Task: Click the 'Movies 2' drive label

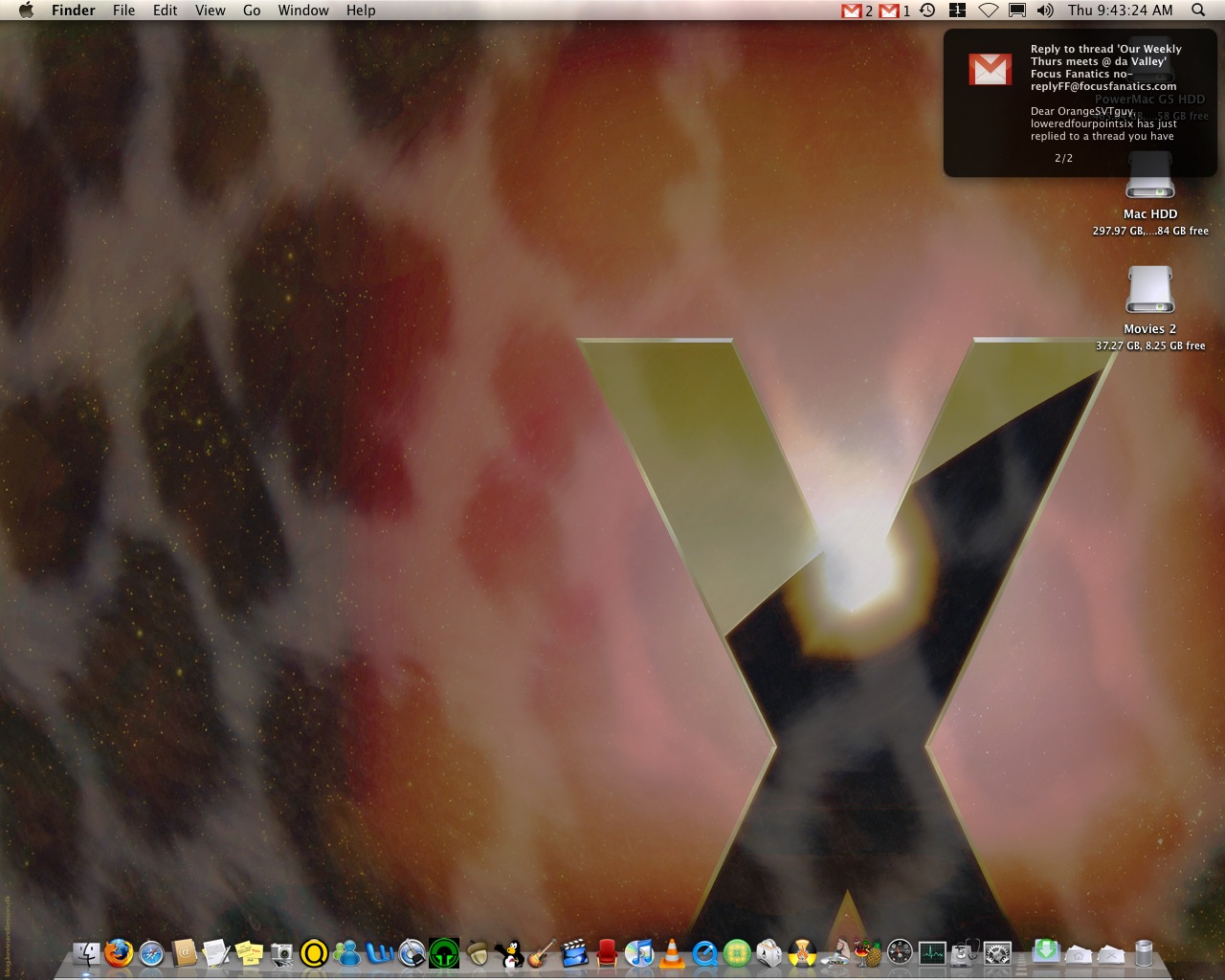Action: click(1149, 328)
